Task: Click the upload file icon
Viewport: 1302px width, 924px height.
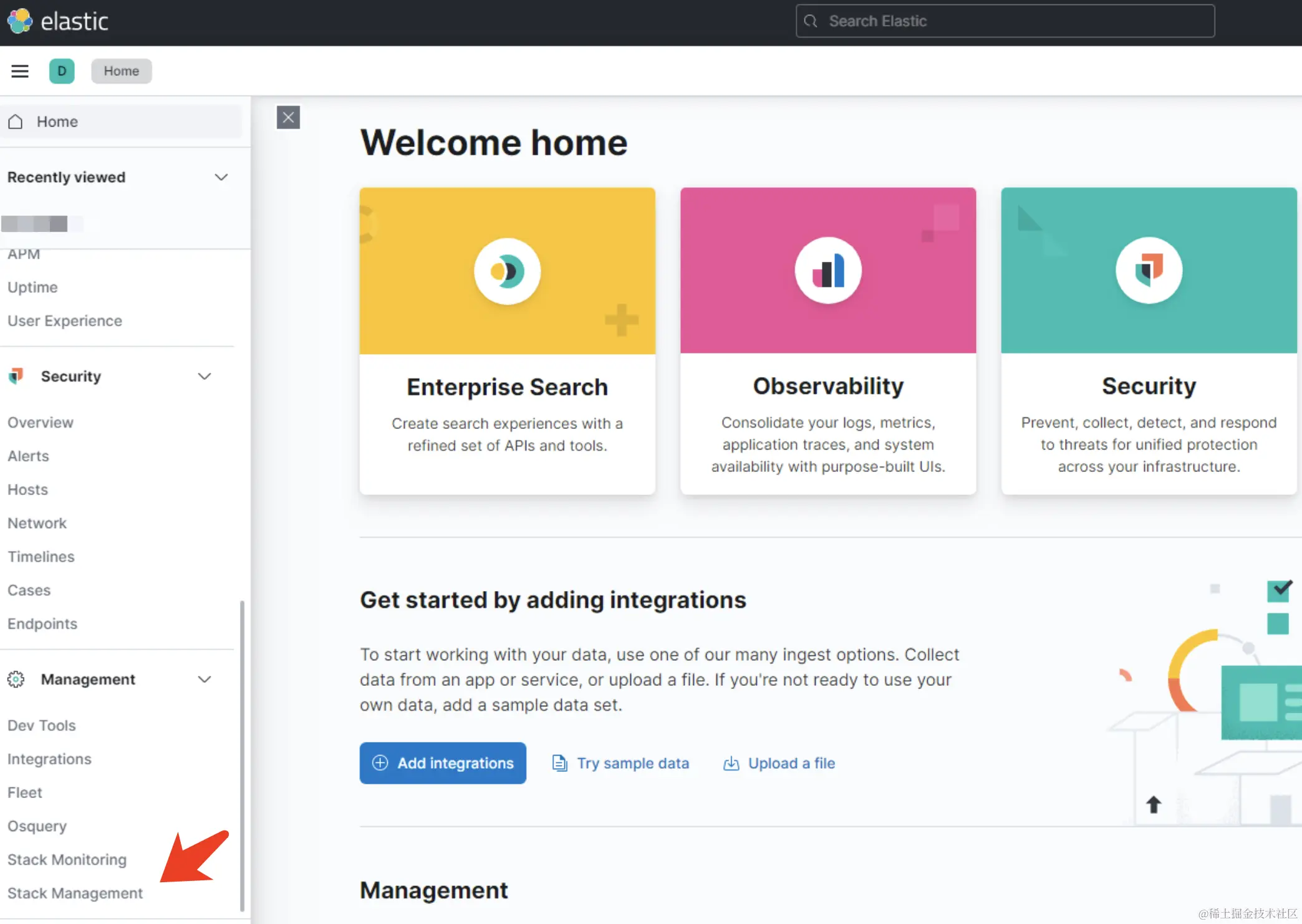Action: pos(731,763)
